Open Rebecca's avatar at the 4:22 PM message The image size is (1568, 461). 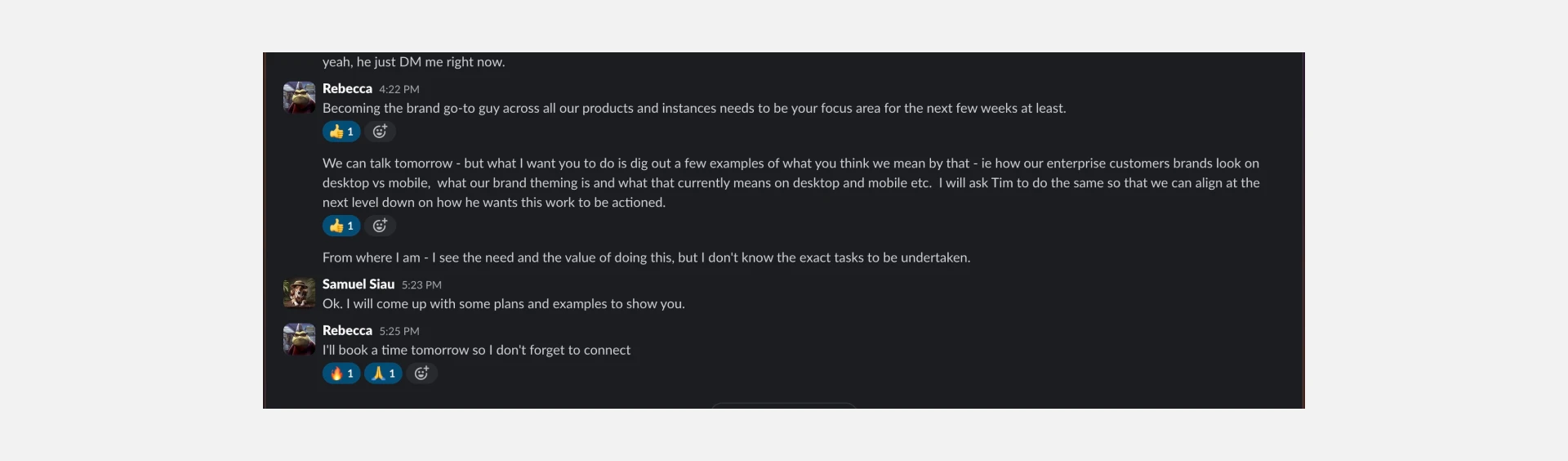(299, 97)
